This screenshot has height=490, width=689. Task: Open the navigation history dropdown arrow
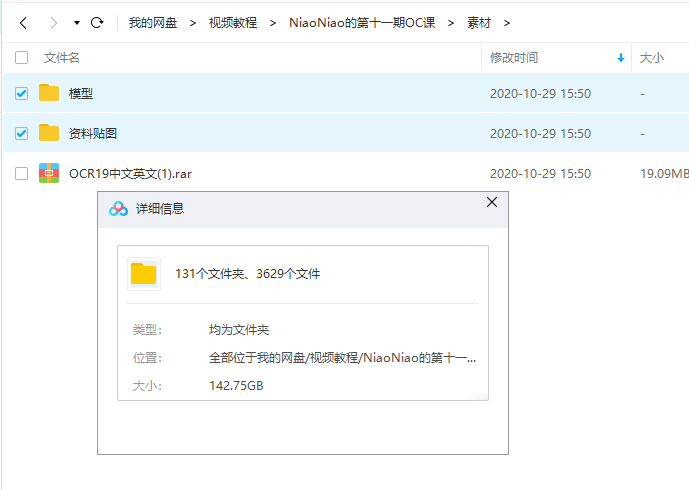77,22
